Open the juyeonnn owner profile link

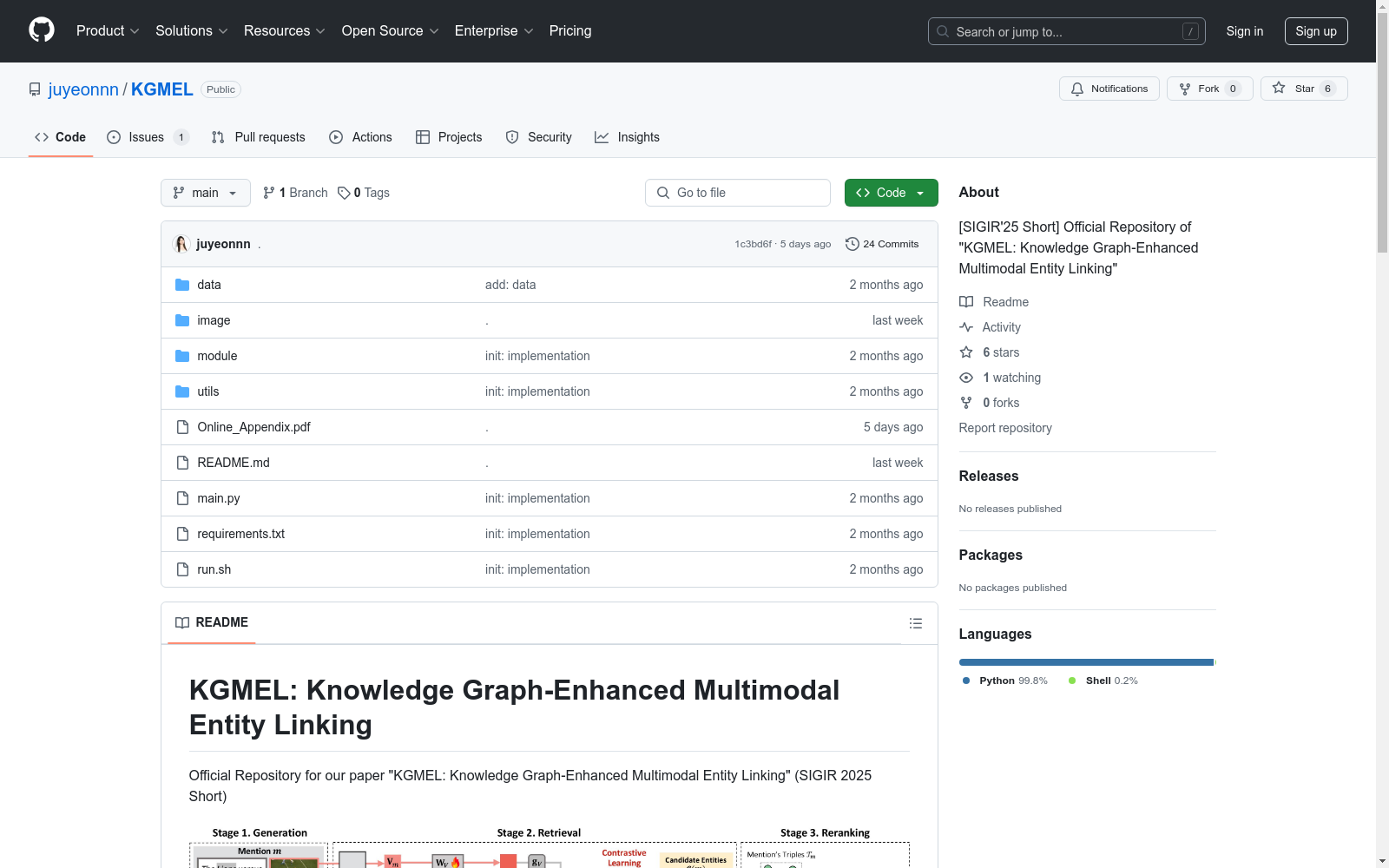(x=83, y=89)
